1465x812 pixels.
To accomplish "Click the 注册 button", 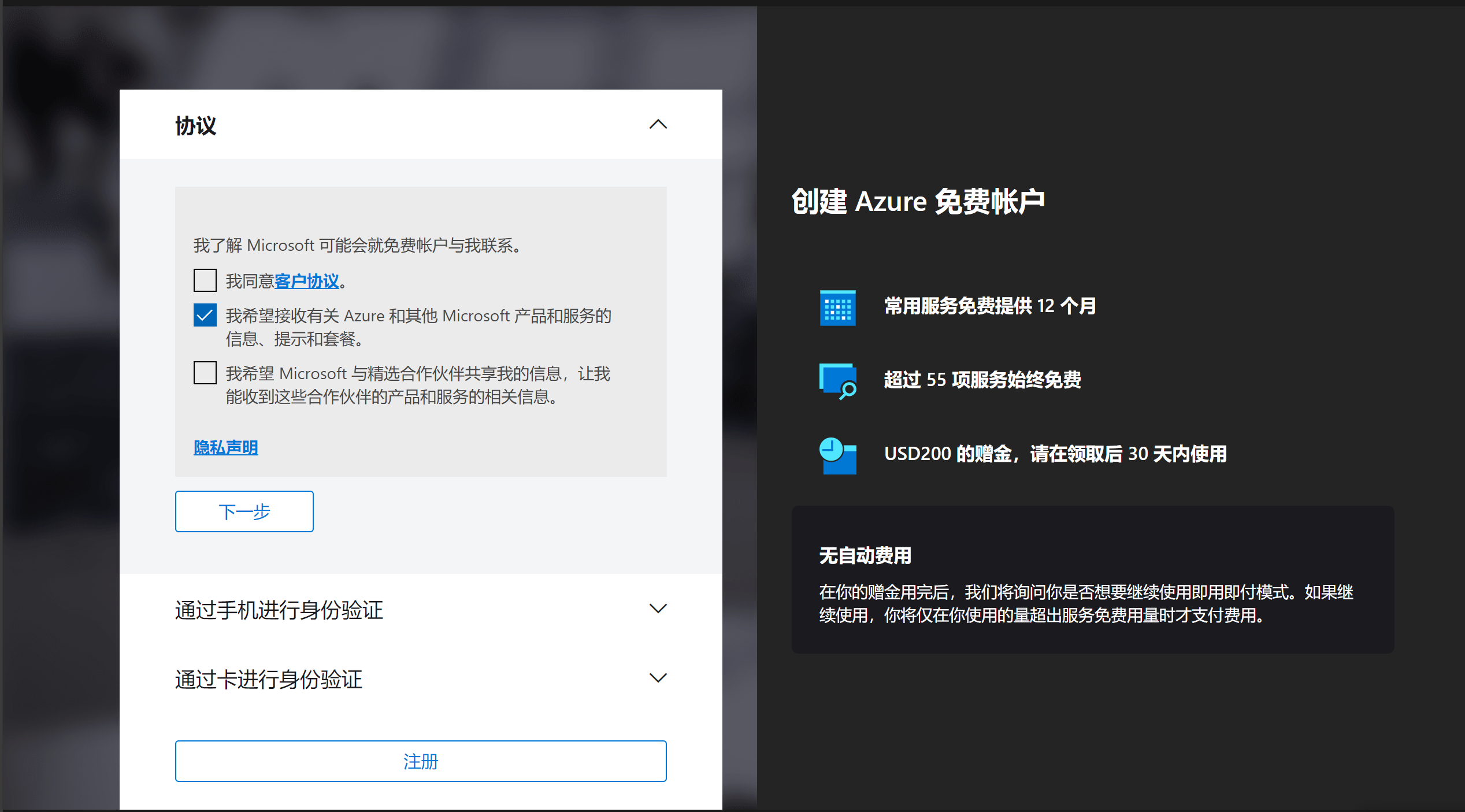I will coord(421,761).
